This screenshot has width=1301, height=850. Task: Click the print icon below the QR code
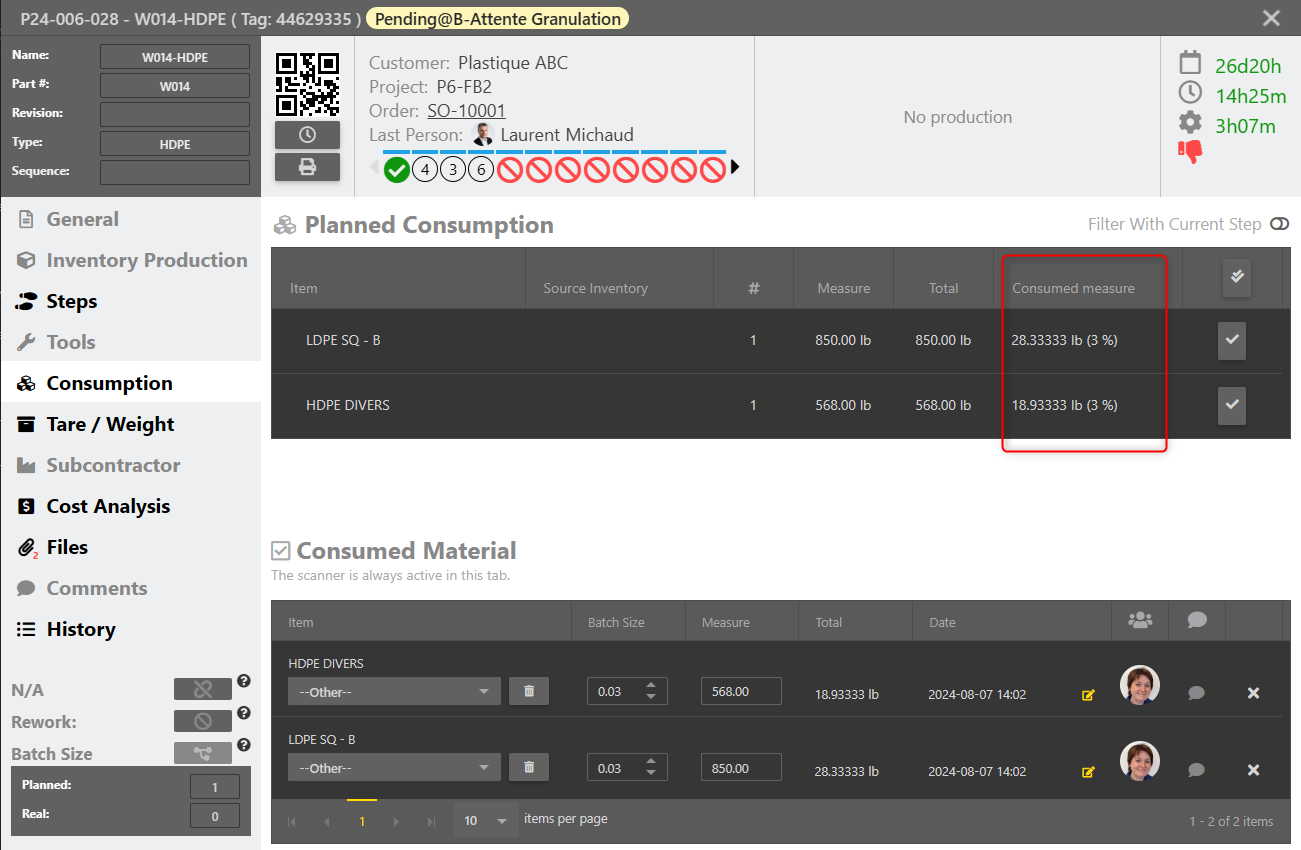tap(307, 167)
